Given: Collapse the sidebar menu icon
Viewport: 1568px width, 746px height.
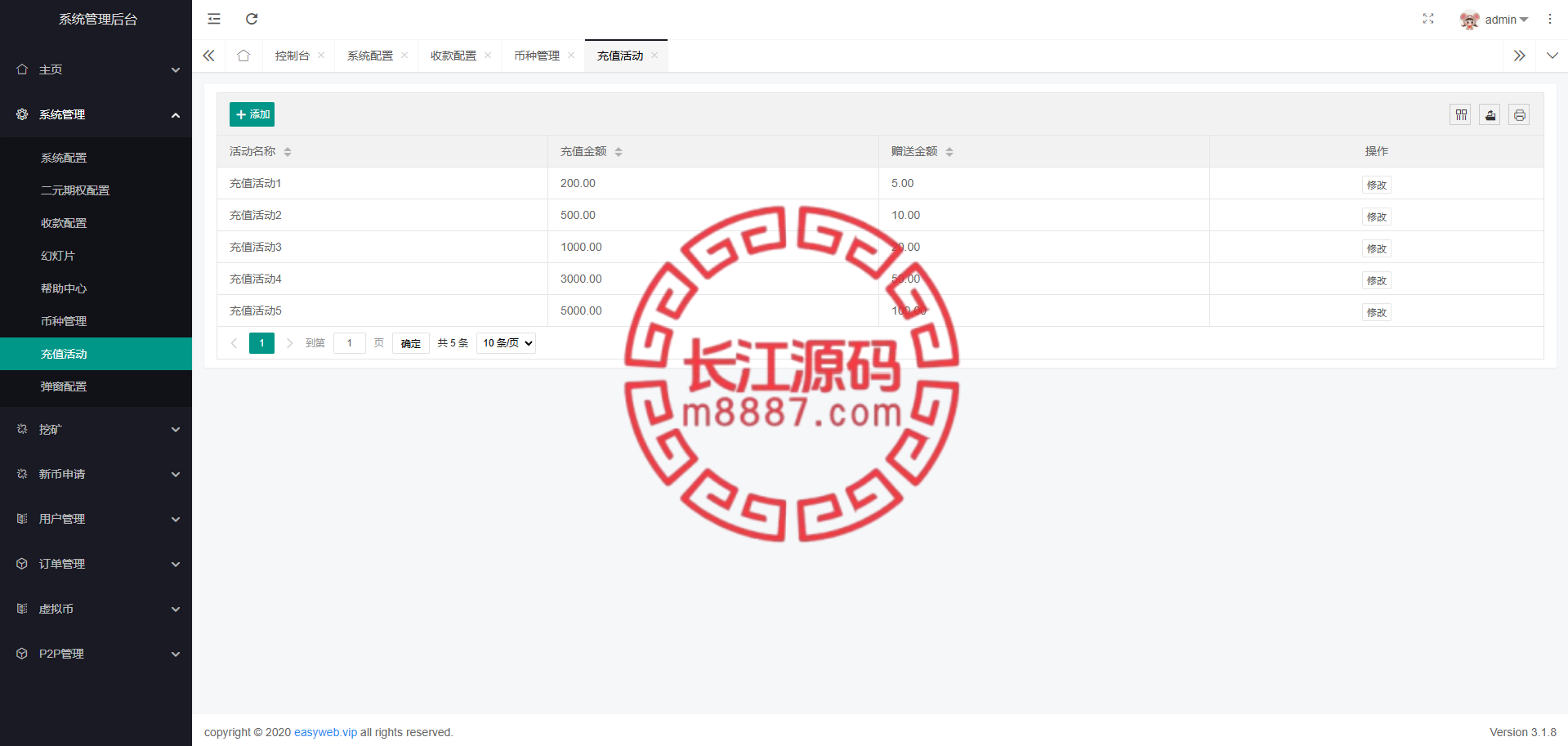Looking at the screenshot, I should 214,19.
